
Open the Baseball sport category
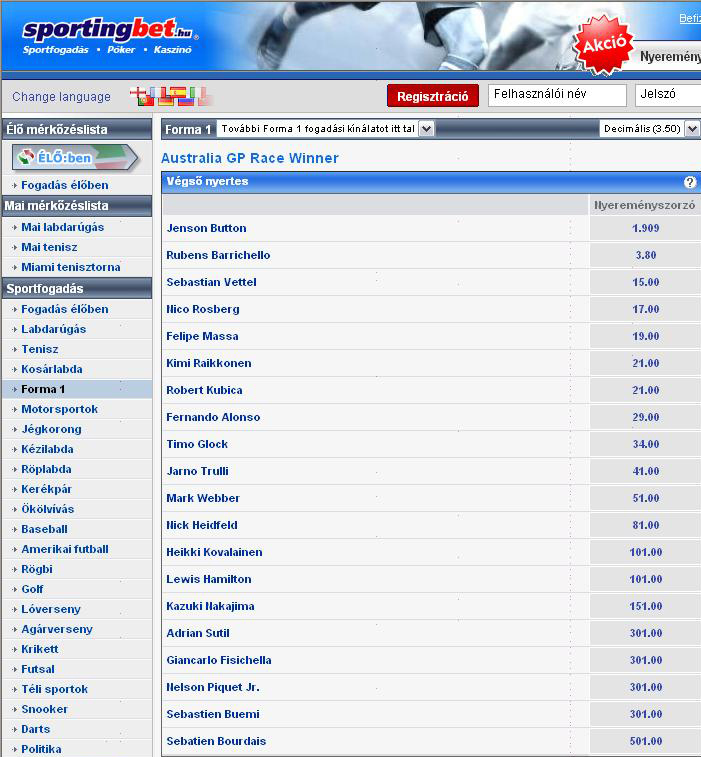[44, 529]
